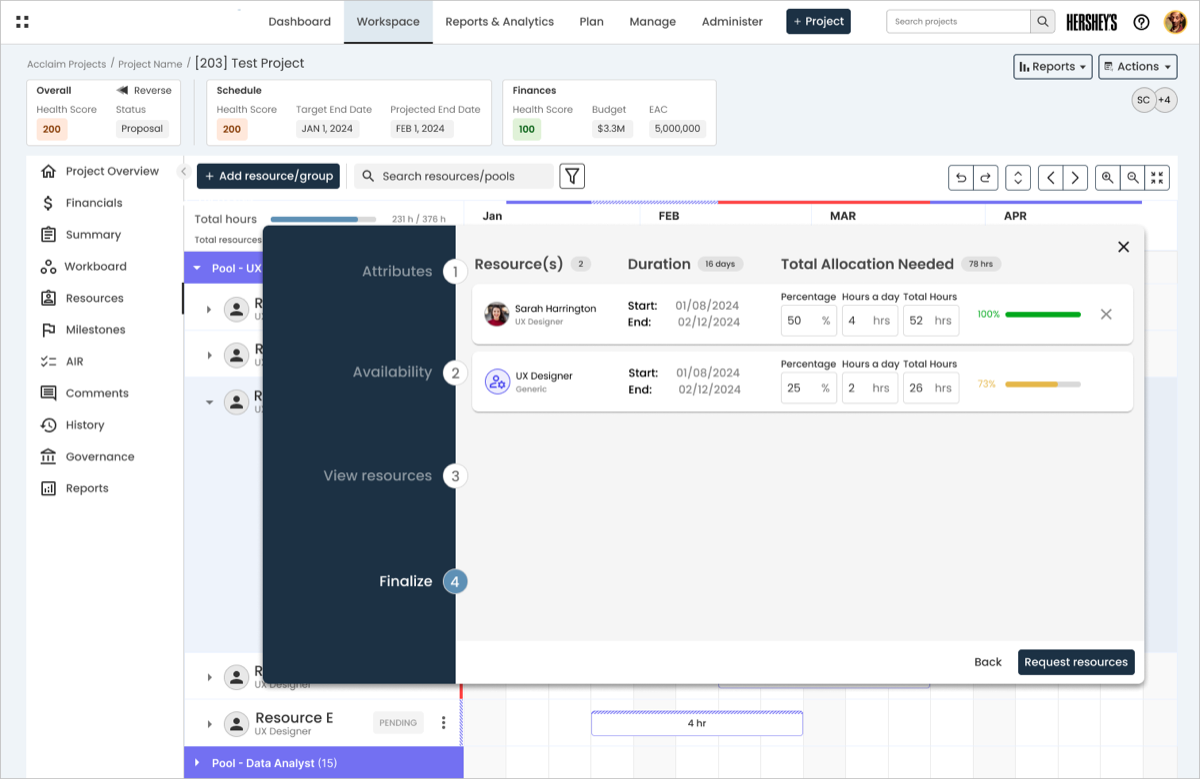Click the Back button
Viewport: 1200px width, 779px height.
[x=988, y=662]
